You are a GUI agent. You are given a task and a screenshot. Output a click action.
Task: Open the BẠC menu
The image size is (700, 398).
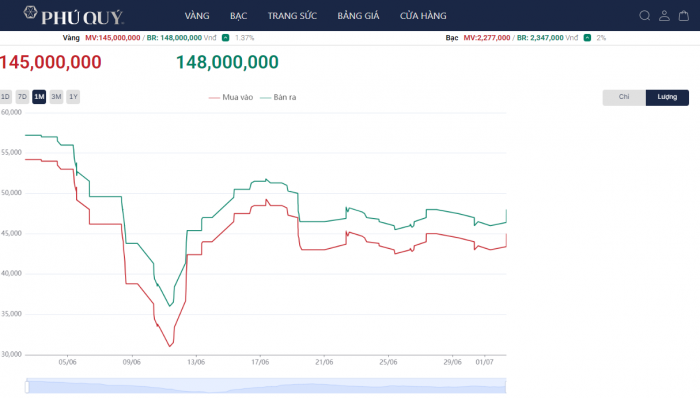coord(238,16)
